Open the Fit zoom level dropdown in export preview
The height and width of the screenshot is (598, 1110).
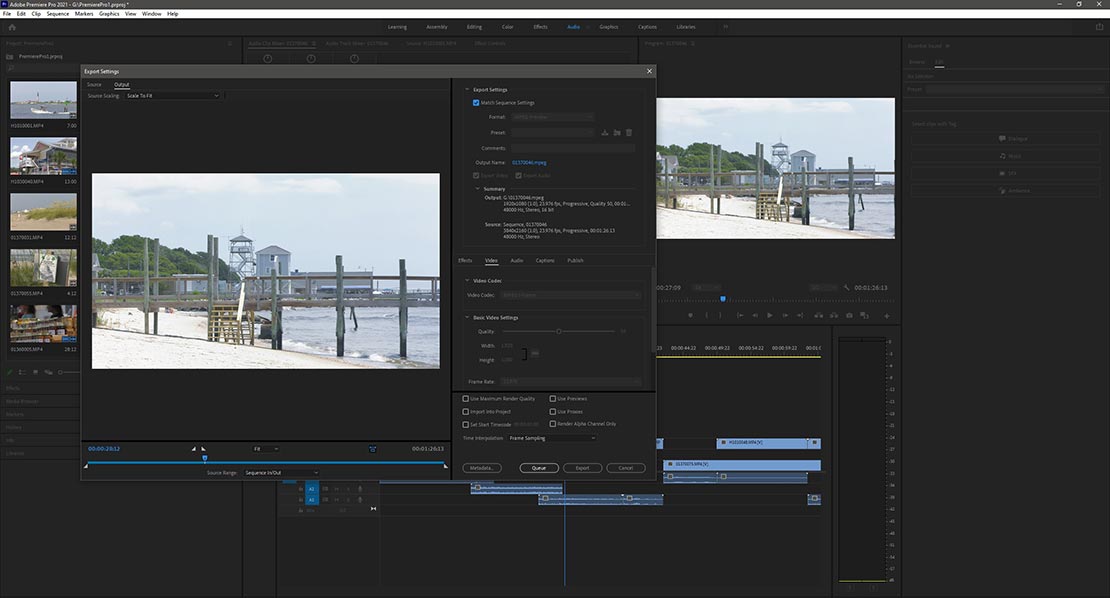point(265,449)
